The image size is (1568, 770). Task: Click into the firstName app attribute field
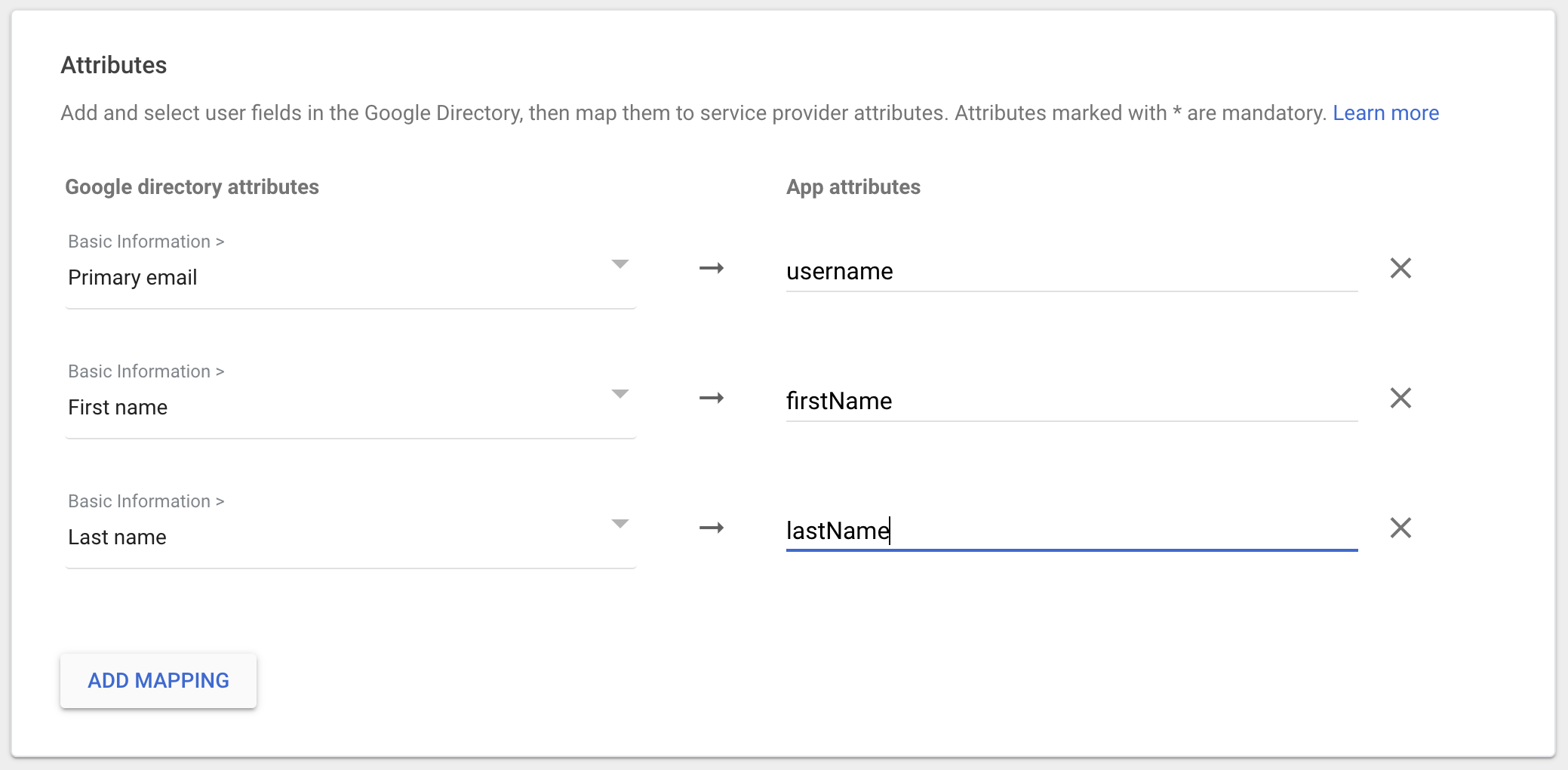click(1071, 401)
